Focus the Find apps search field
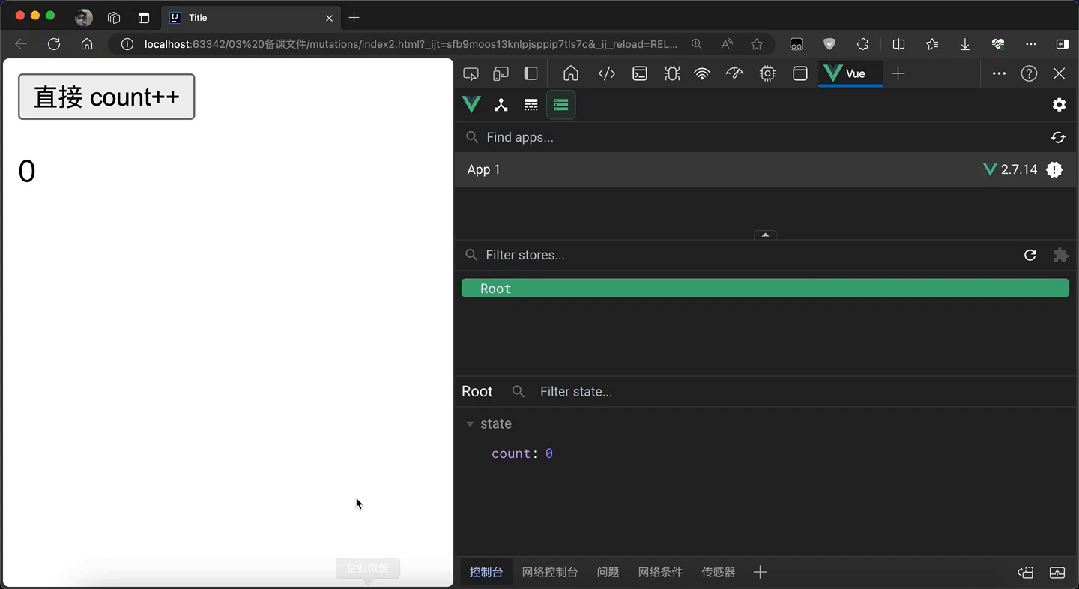Viewport: 1079px width, 589px height. pyautogui.click(x=750, y=138)
